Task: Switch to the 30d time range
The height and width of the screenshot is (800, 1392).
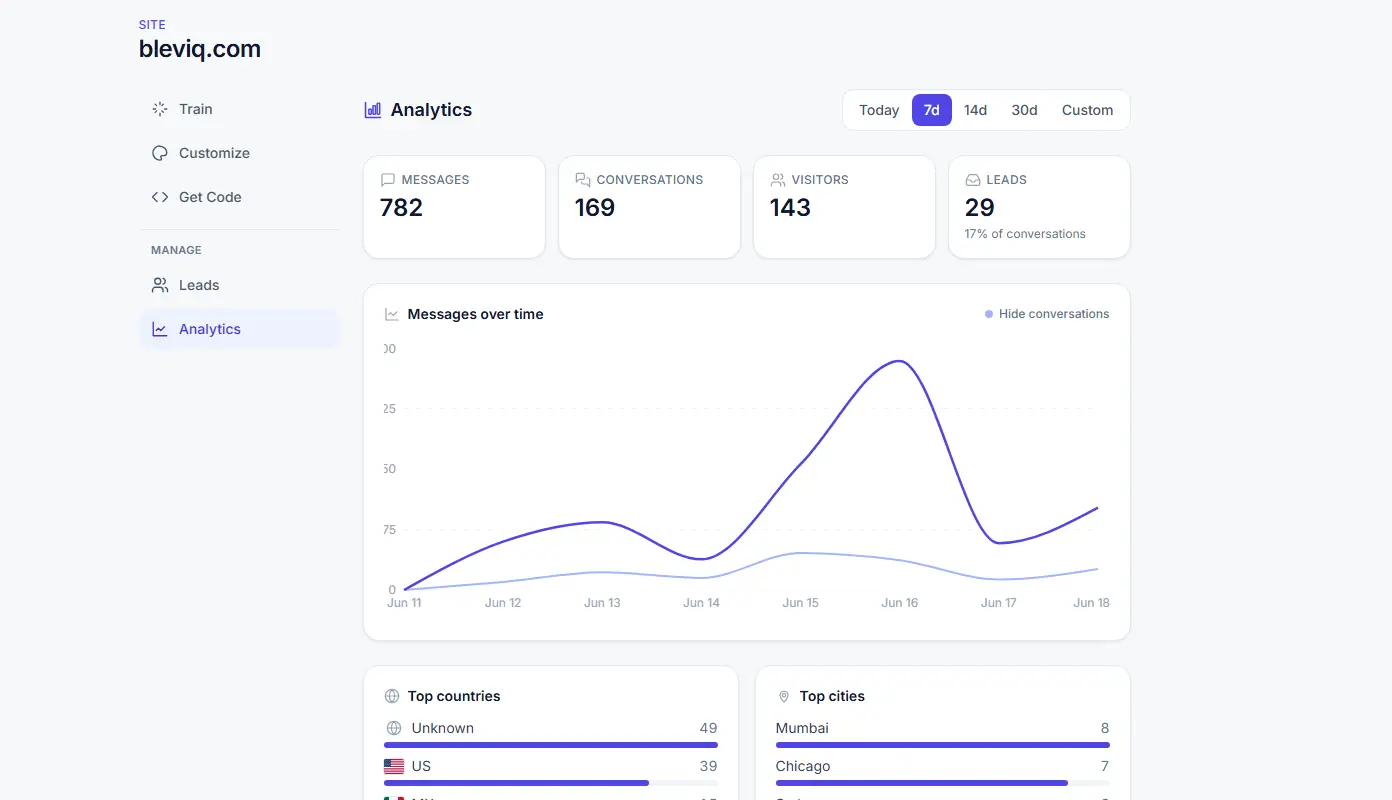Action: pos(1025,110)
